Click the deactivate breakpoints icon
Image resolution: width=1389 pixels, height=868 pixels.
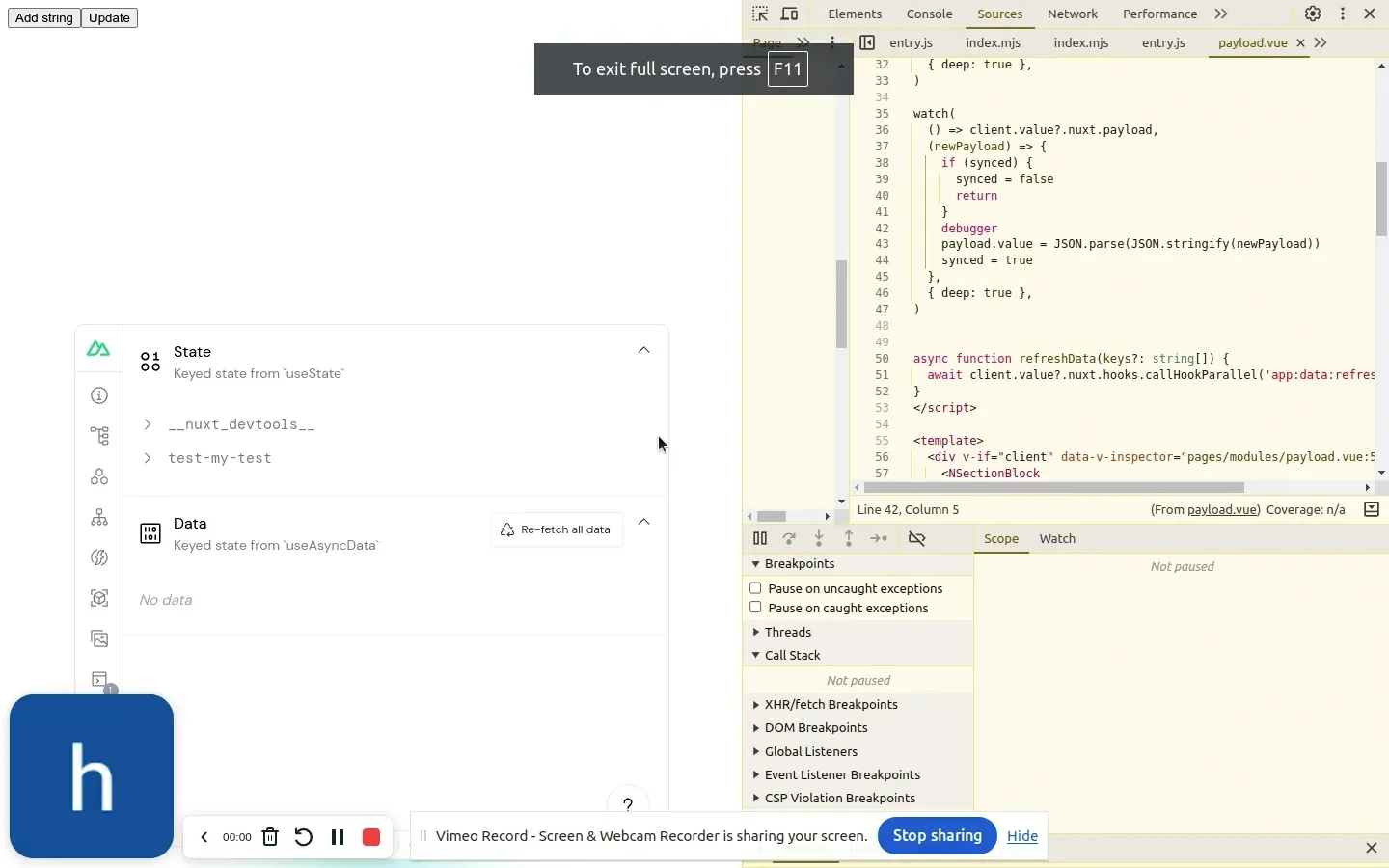[x=917, y=539]
